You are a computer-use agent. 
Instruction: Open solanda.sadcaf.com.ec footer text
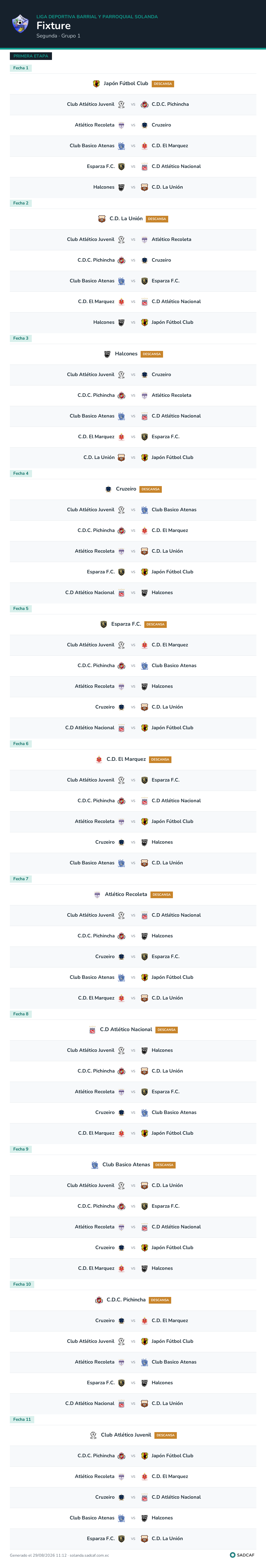click(x=89, y=1555)
